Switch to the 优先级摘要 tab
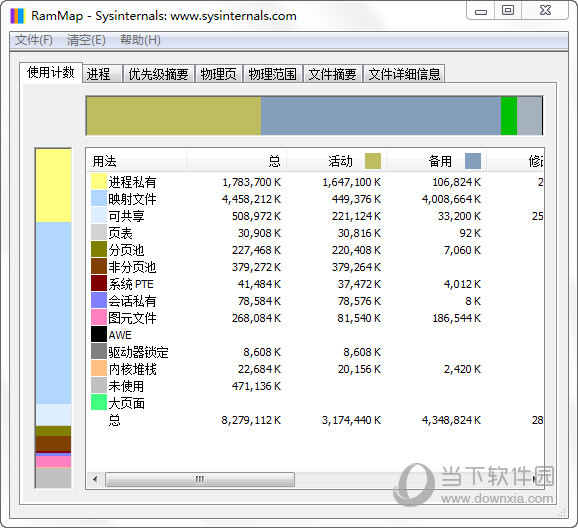Screen dimensions: 578x528 click(x=159, y=74)
